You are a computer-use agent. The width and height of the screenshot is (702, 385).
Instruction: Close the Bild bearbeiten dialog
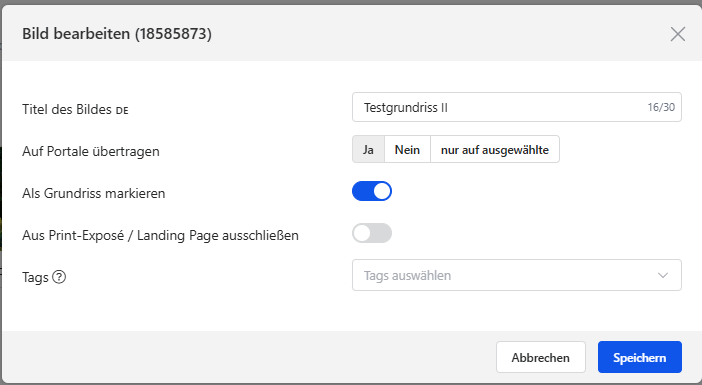(x=677, y=34)
